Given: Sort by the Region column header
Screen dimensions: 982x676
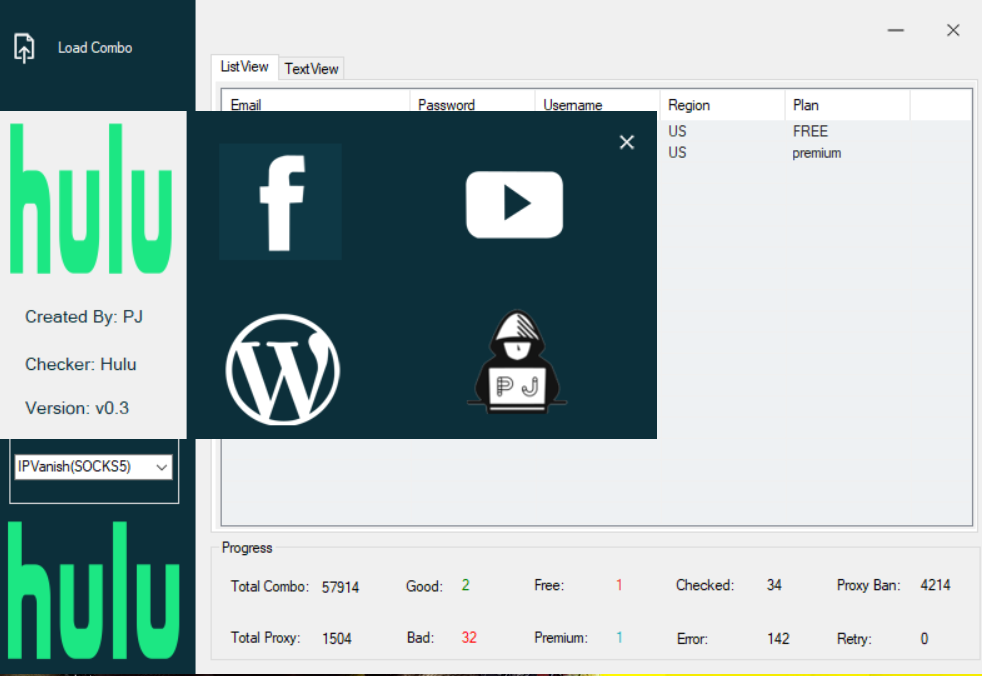Looking at the screenshot, I should point(722,105).
